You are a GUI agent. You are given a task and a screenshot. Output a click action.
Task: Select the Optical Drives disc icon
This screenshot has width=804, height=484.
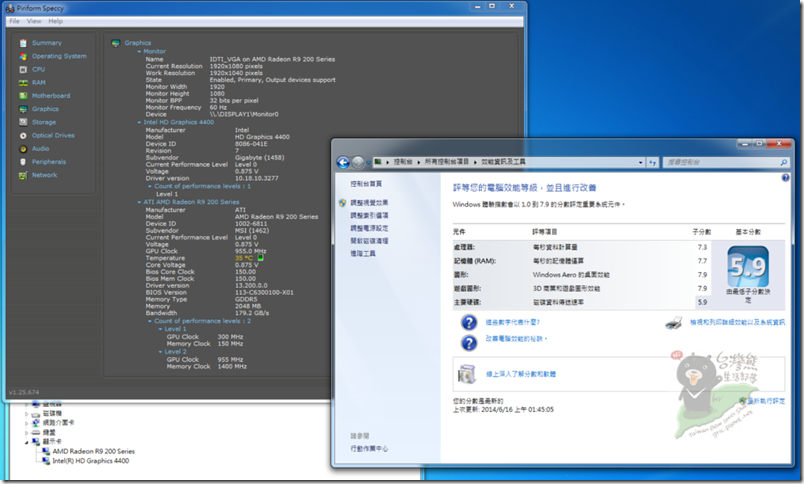[23, 136]
